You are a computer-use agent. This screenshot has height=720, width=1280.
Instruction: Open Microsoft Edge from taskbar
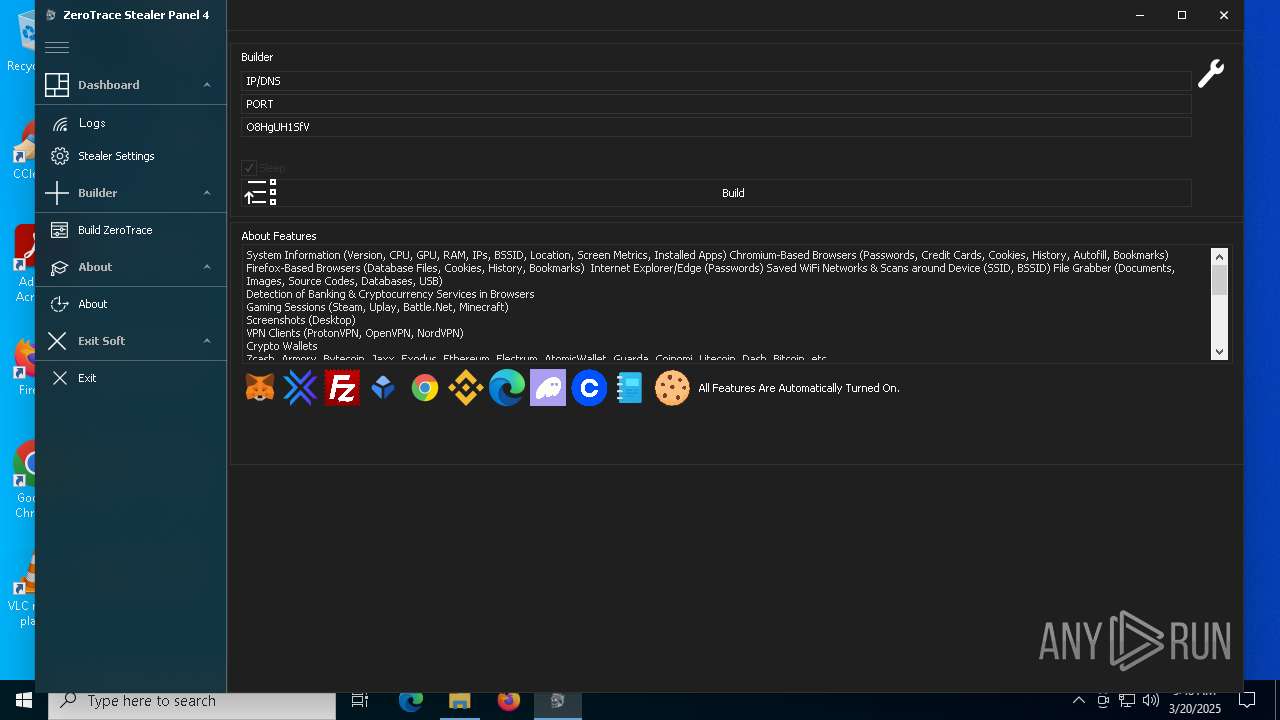pos(411,701)
